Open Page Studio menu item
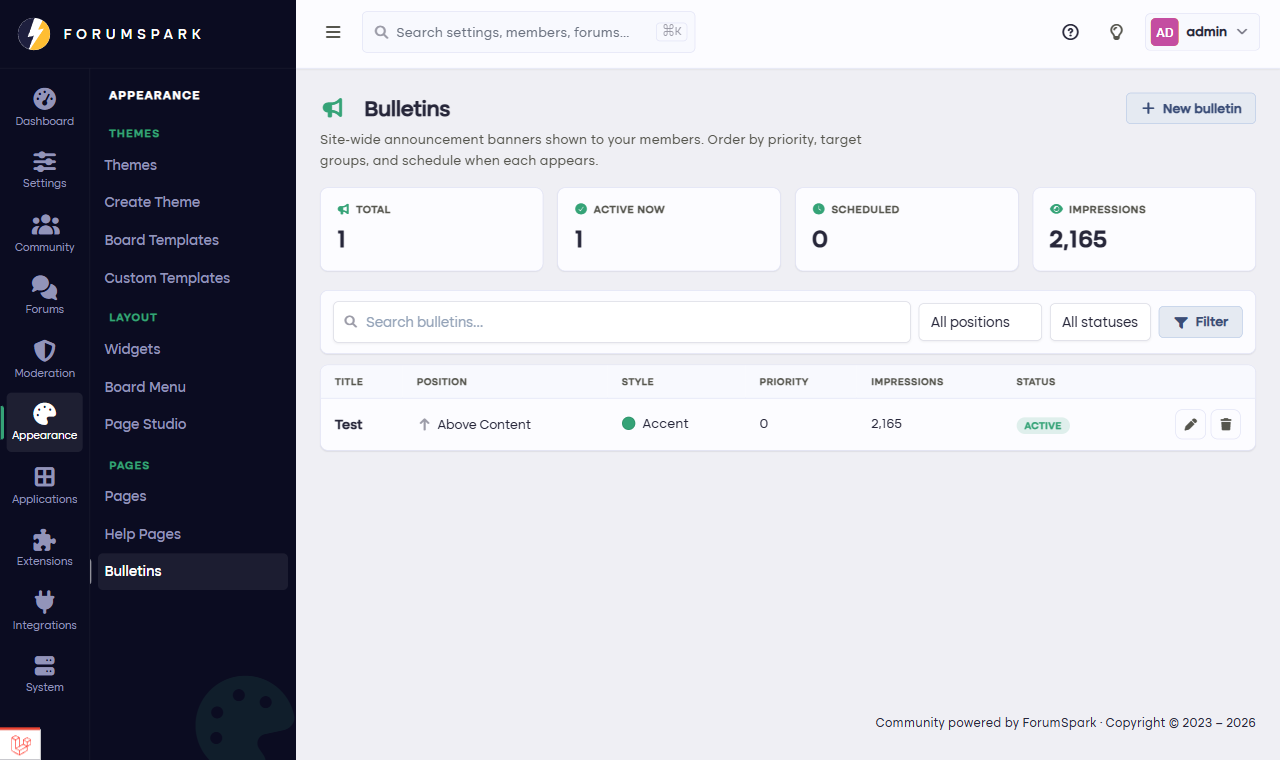 coord(146,424)
